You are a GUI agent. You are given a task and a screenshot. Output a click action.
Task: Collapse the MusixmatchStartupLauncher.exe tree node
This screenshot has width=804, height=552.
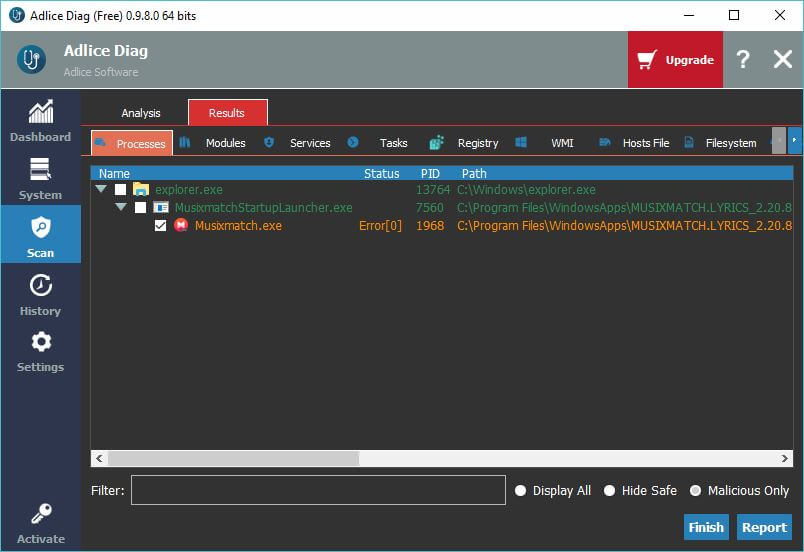121,208
